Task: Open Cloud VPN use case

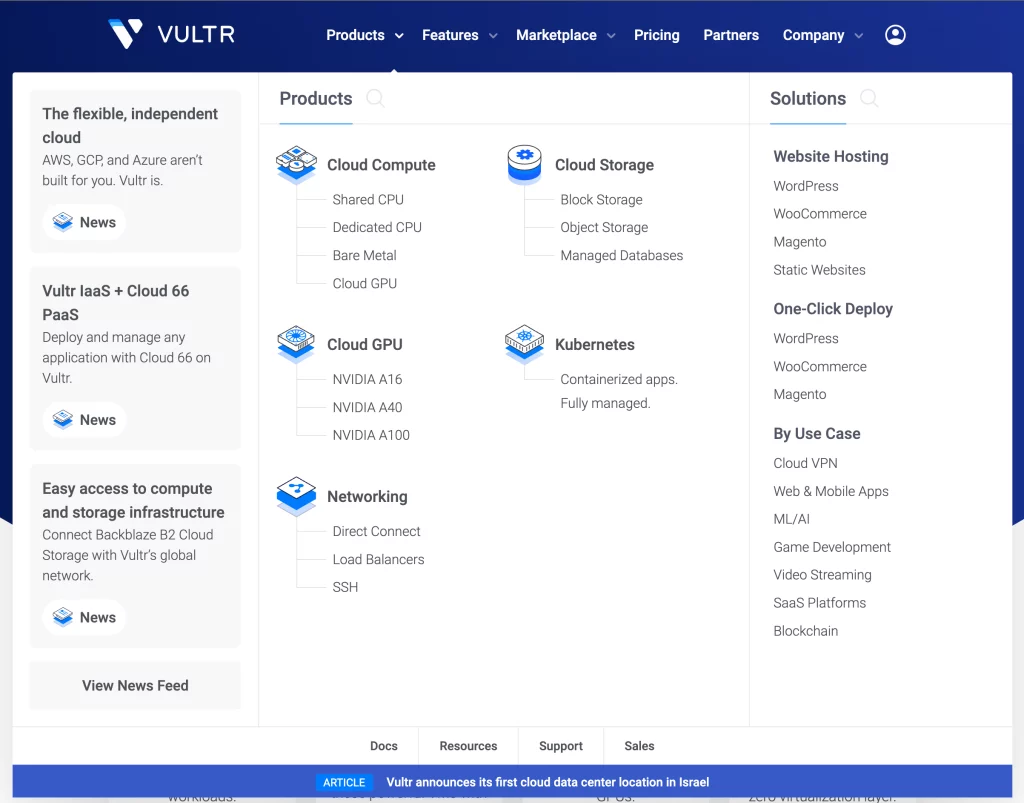Action: [805, 463]
